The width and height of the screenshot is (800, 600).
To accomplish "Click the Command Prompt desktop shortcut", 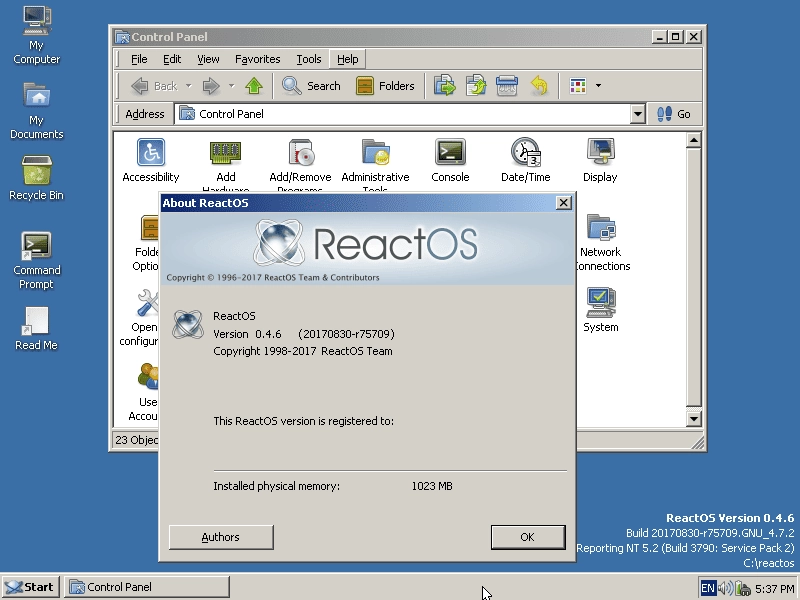I will [36, 260].
